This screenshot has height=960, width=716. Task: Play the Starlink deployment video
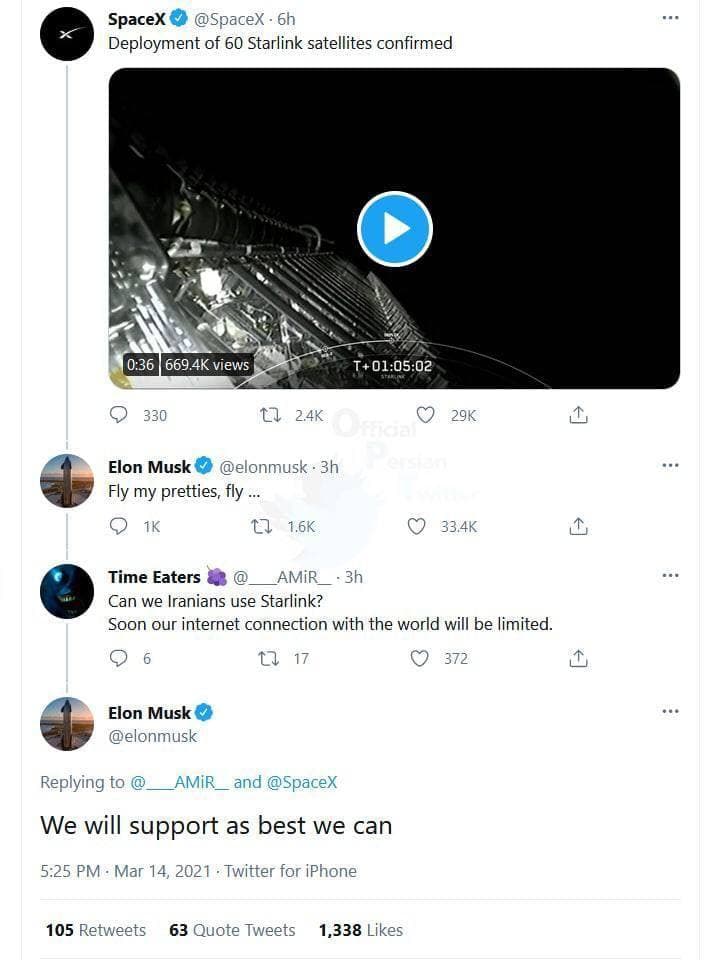pos(394,229)
